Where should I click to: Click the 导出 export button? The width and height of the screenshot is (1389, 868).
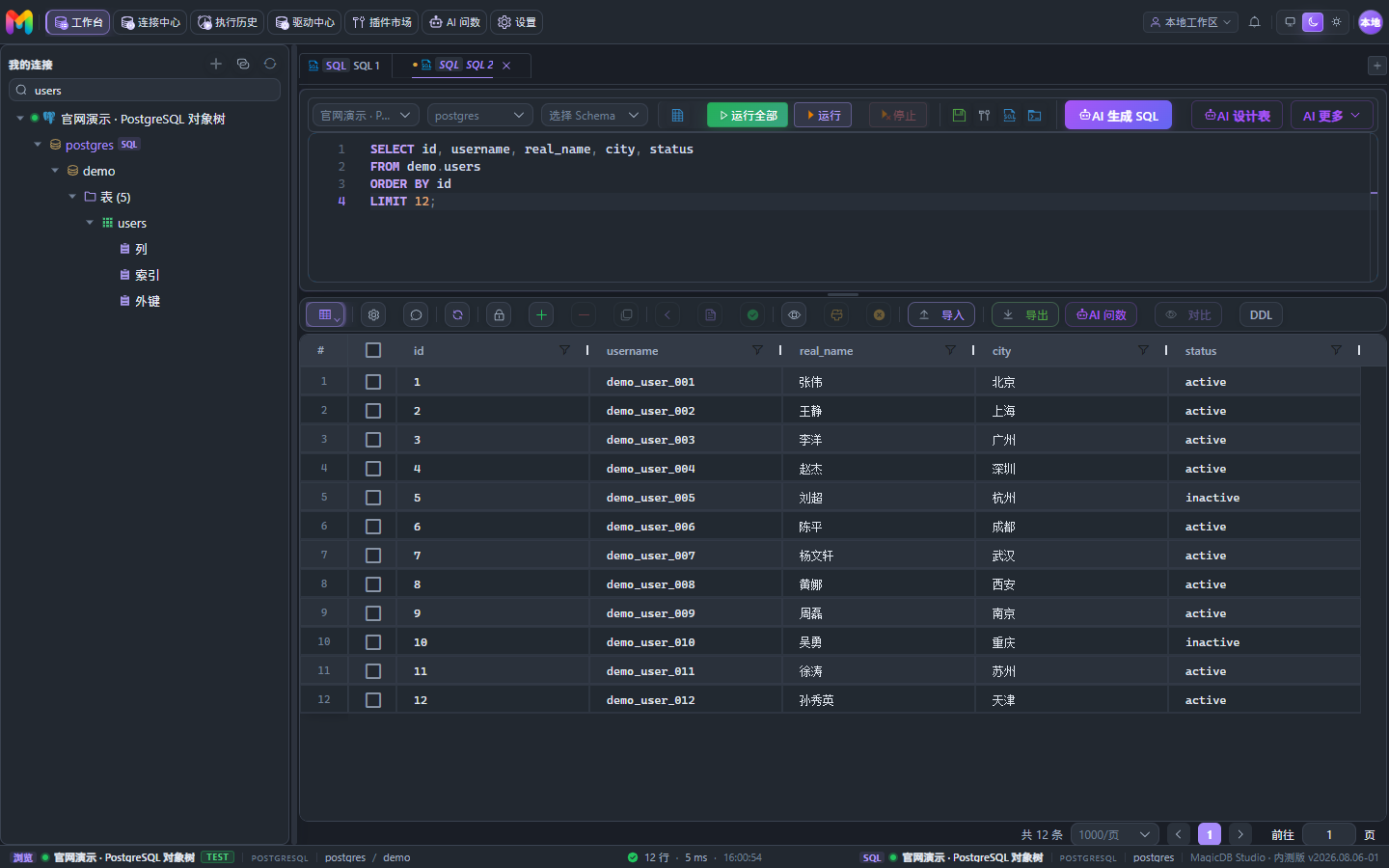1025,314
